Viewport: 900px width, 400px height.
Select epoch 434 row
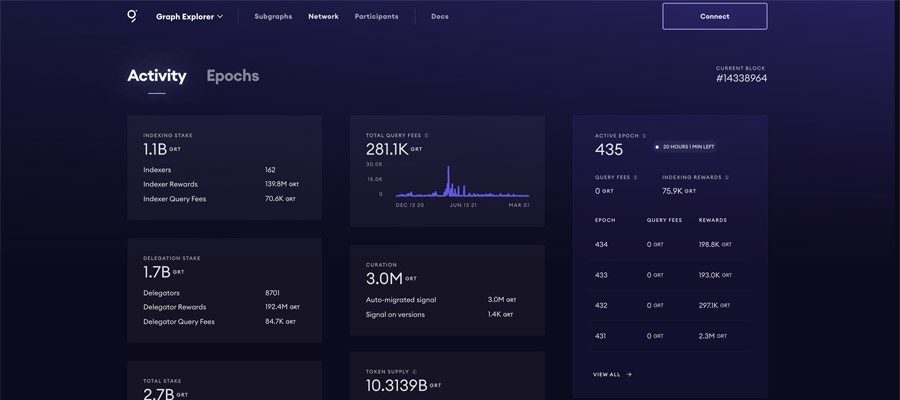tap(670, 244)
